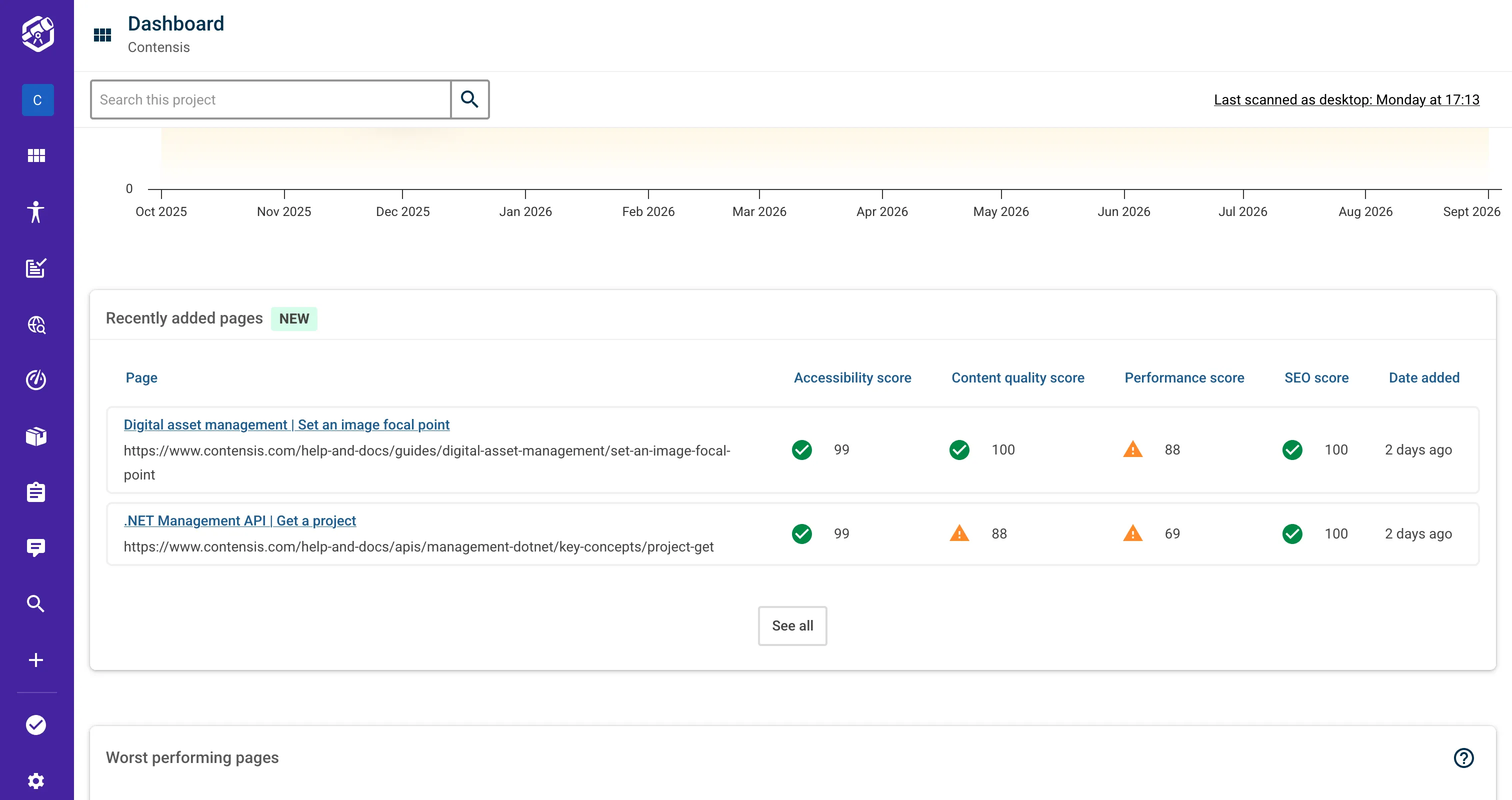The width and height of the screenshot is (1512, 800).
Task: Open Digital asset management focal point page
Action: (286, 424)
